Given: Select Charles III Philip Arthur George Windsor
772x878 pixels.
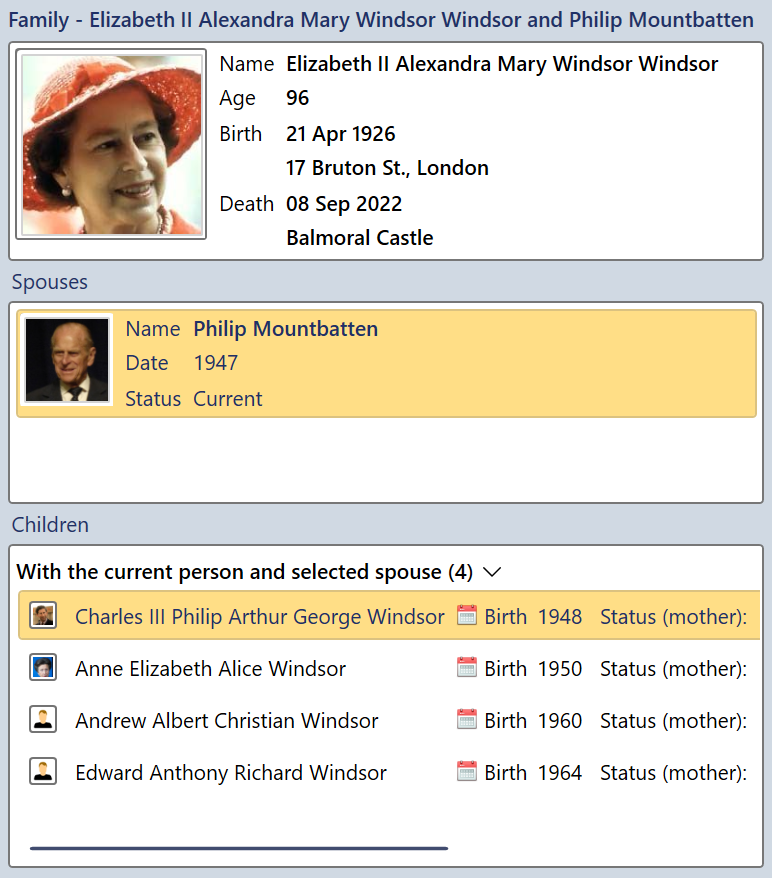Looking at the screenshot, I should point(259,616).
